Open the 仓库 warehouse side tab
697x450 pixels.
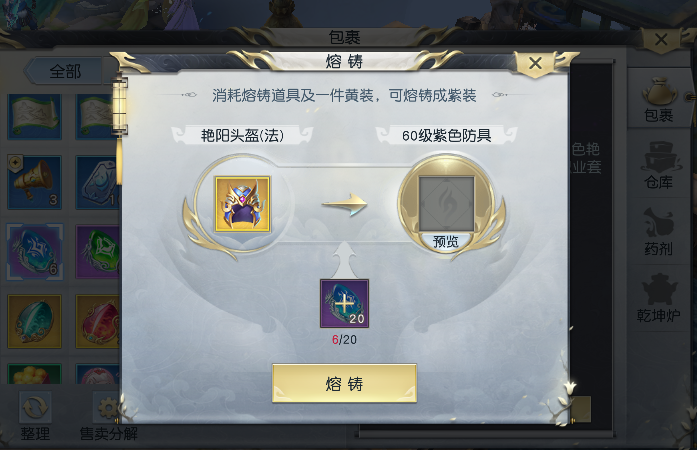click(659, 165)
